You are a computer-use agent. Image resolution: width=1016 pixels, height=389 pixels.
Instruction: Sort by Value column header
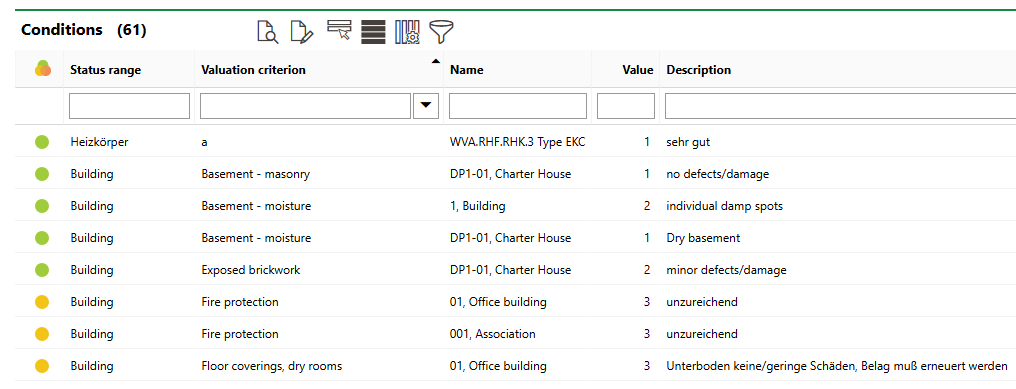pos(638,70)
